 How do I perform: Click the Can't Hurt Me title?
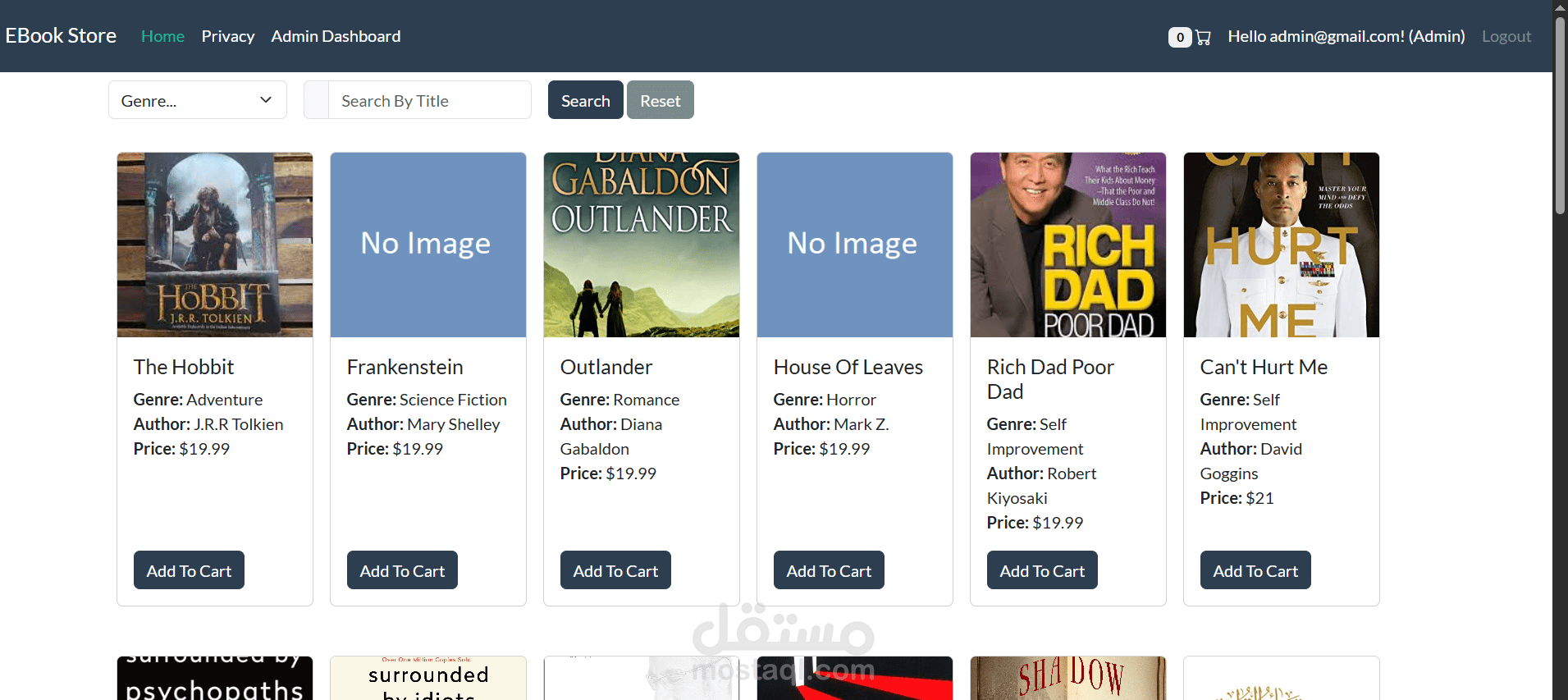click(x=1264, y=367)
